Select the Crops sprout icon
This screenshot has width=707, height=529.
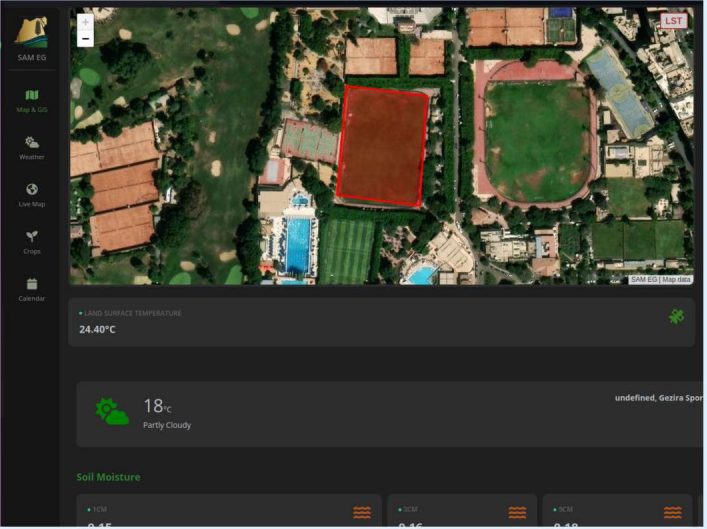click(x=31, y=242)
